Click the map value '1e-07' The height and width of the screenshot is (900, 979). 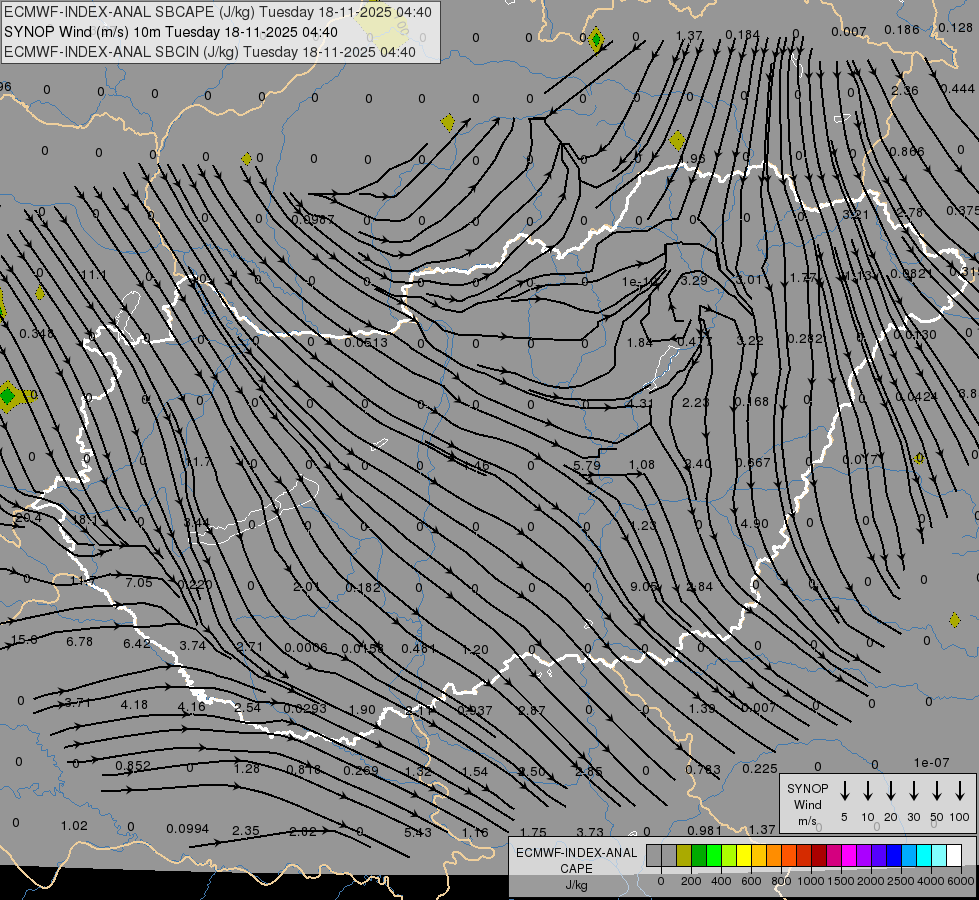coord(932,763)
